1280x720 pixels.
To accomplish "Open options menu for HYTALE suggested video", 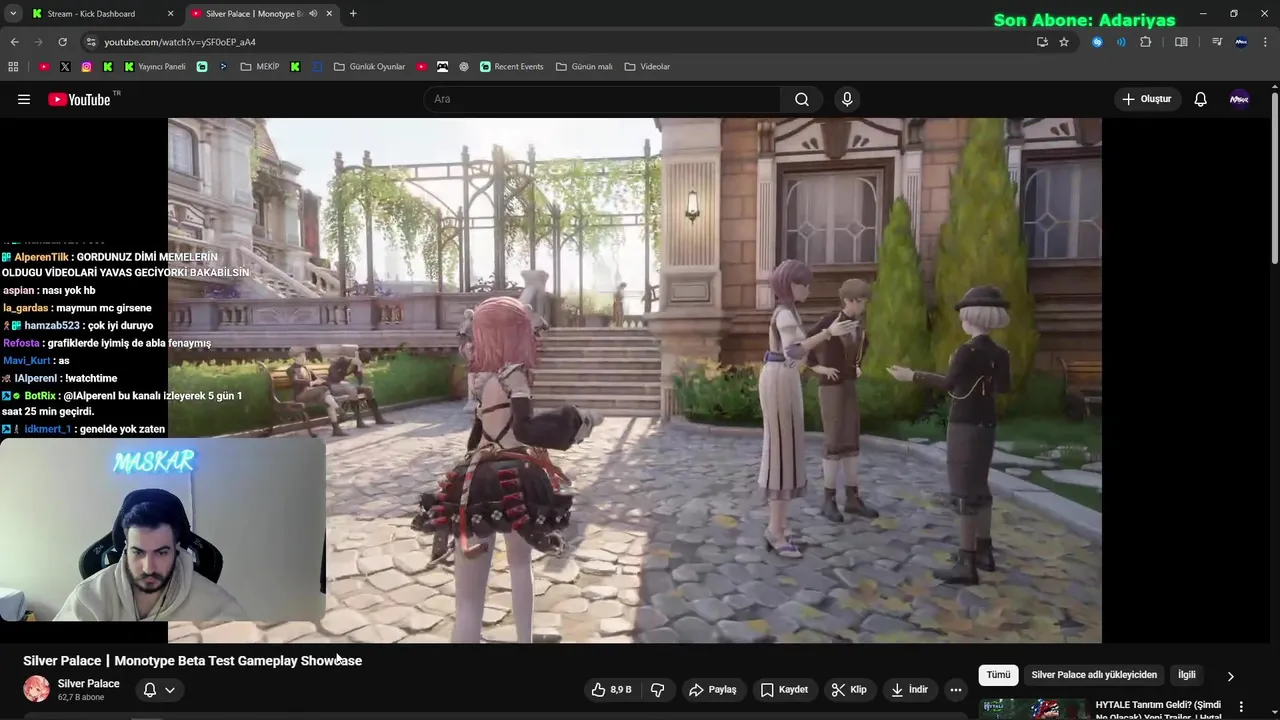I will click(1241, 707).
